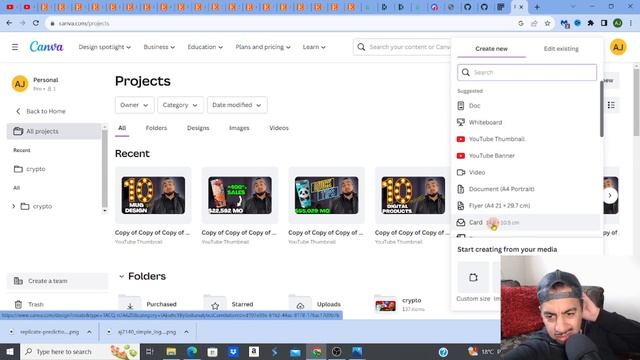This screenshot has width=640, height=360.
Task: Select the Videos tab
Action: coord(279,128)
